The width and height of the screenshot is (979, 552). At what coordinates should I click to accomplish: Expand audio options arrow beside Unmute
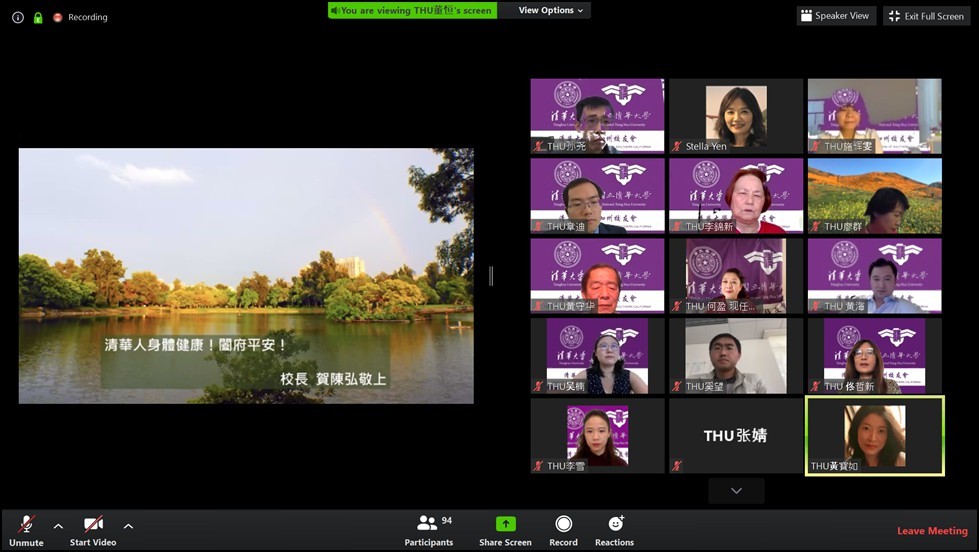(58, 526)
